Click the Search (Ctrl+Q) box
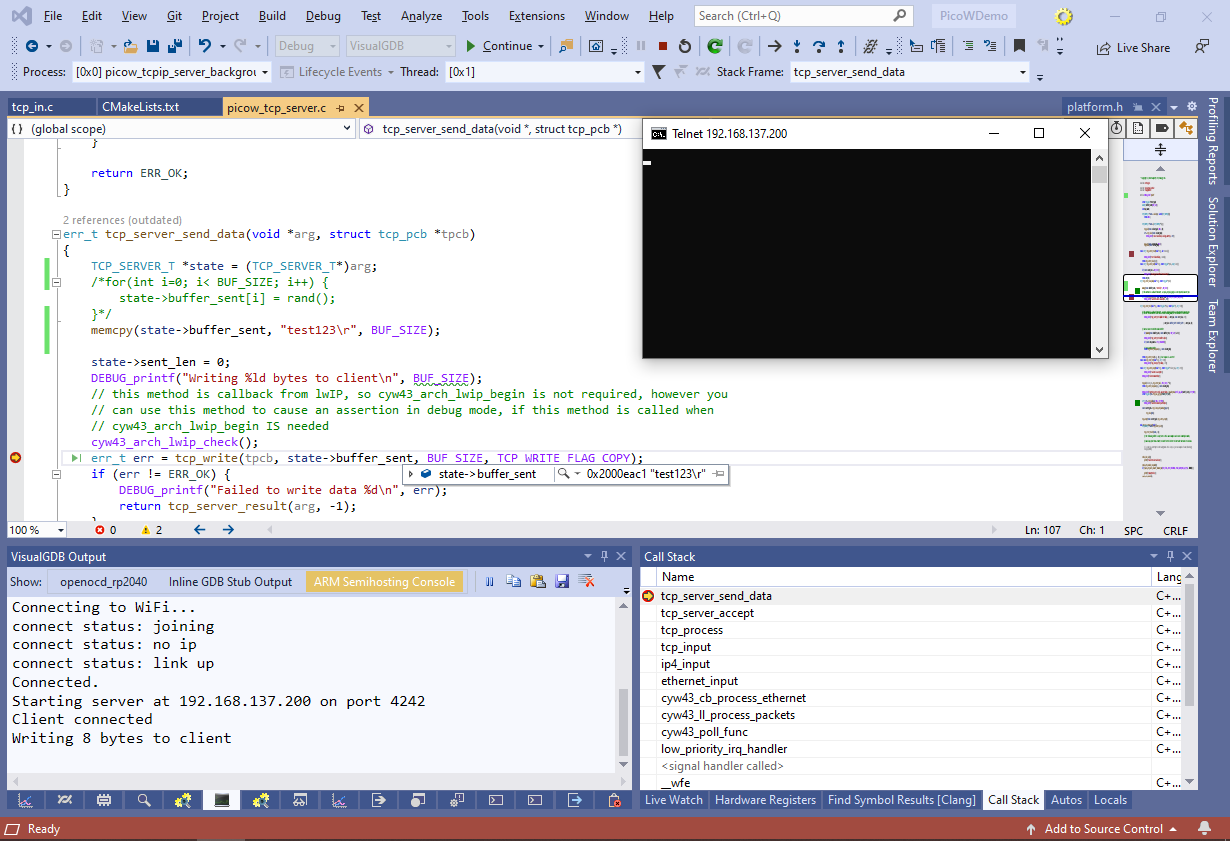Image resolution: width=1230 pixels, height=841 pixels. tap(803, 16)
